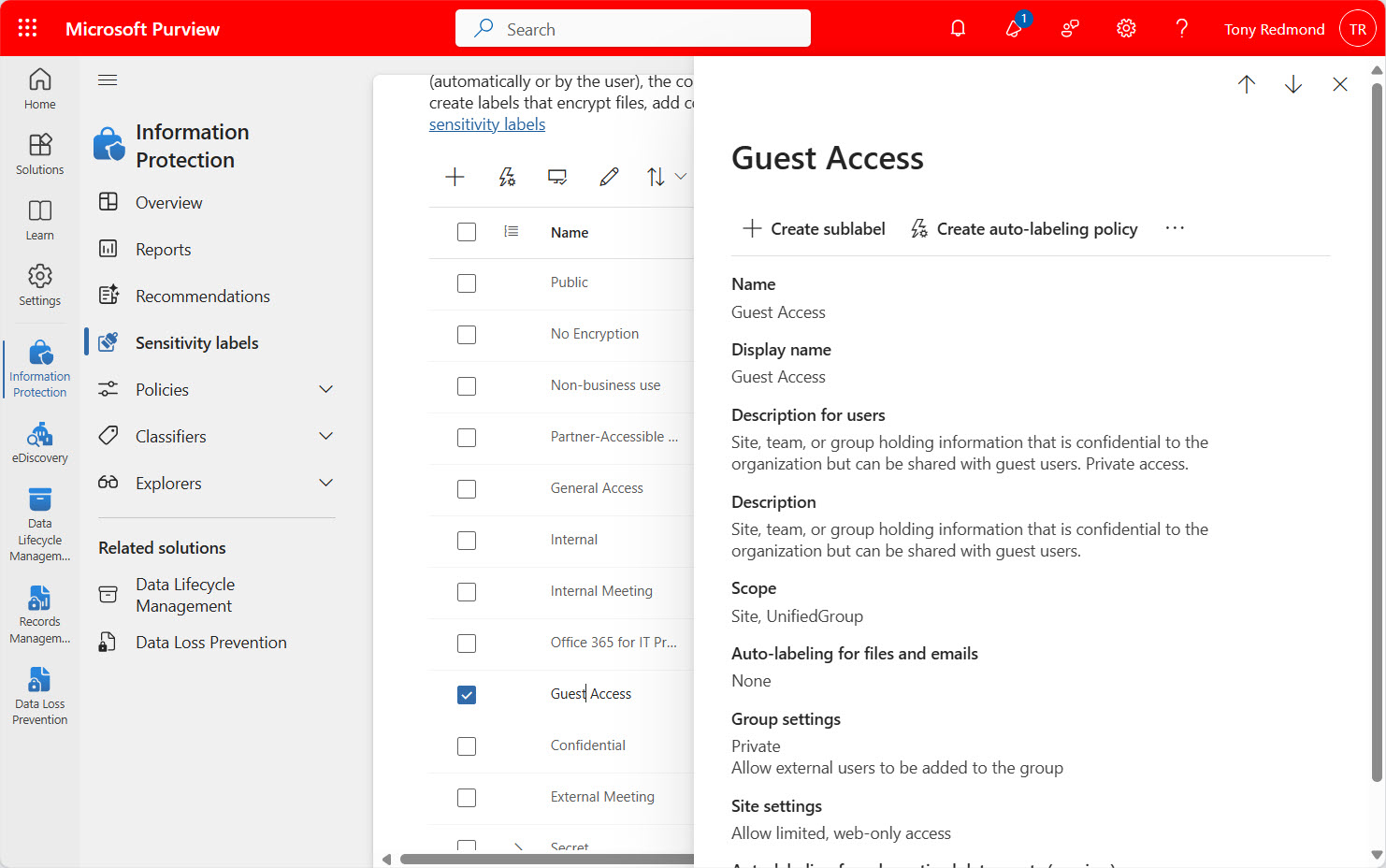
Task: Check the Confidential label checkbox
Action: [467, 746]
